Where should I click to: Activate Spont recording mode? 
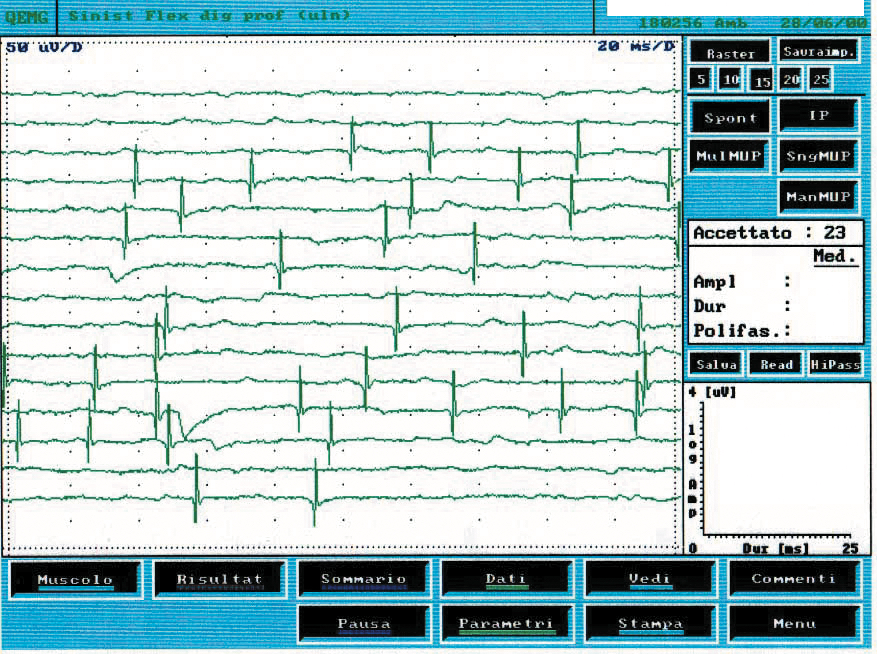(730, 117)
